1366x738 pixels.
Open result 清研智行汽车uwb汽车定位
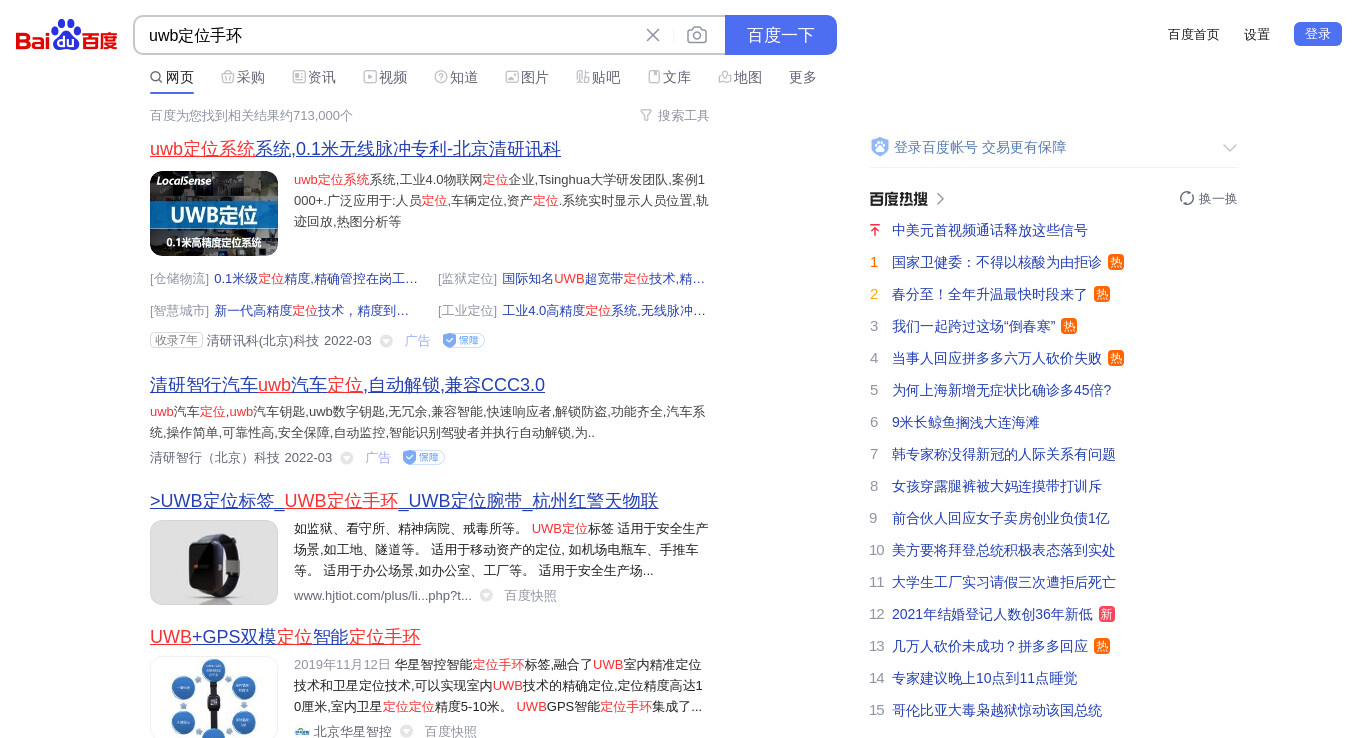[x=347, y=385]
